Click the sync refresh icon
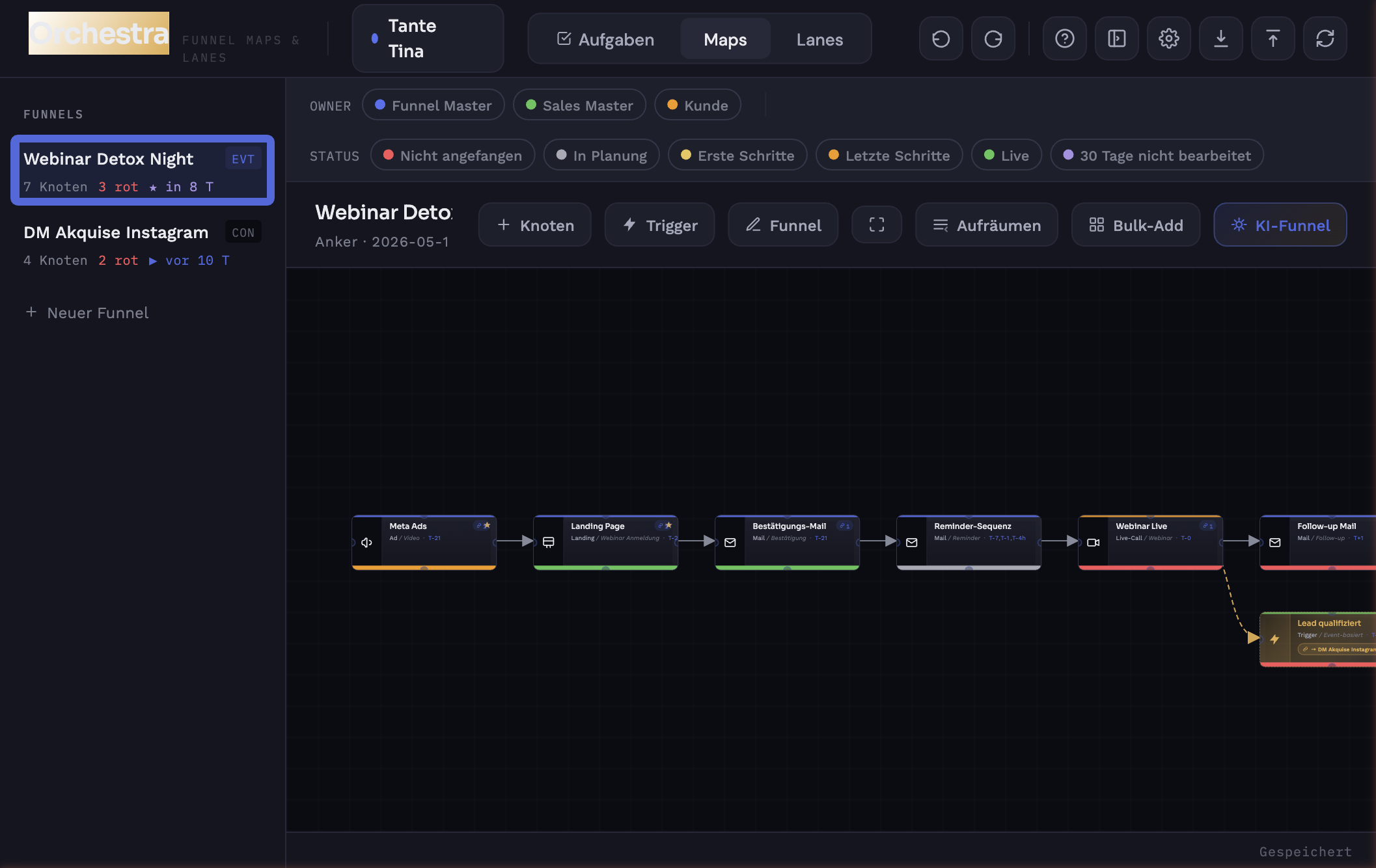Screen dimensions: 1376x868 [x=1325, y=39]
